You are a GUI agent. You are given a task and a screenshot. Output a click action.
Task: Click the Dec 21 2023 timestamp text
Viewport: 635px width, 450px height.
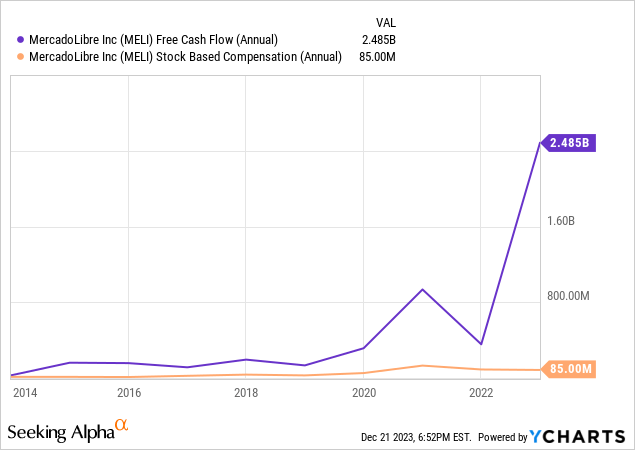[416, 437]
